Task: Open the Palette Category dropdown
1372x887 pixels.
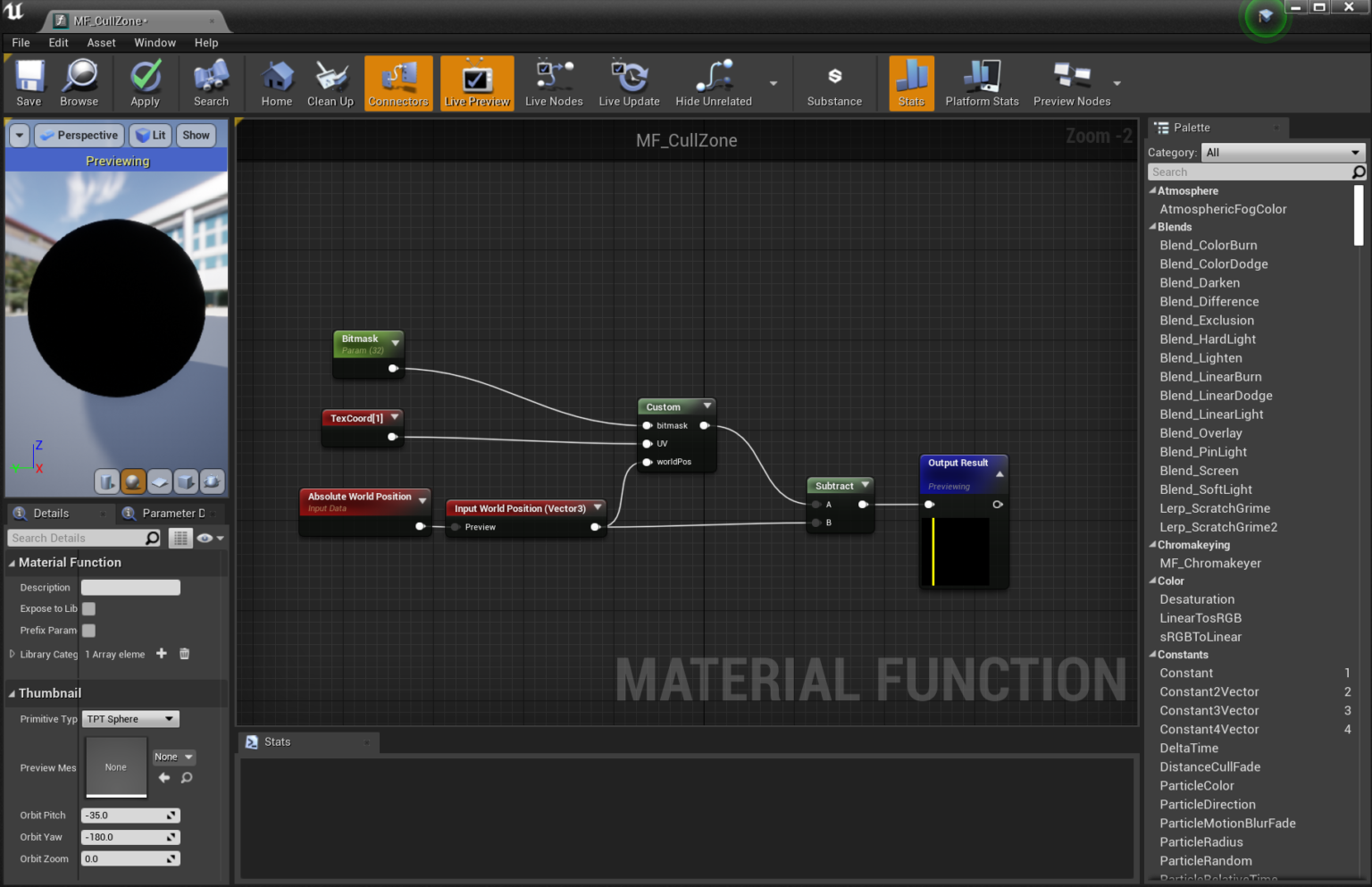Action: [1283, 152]
